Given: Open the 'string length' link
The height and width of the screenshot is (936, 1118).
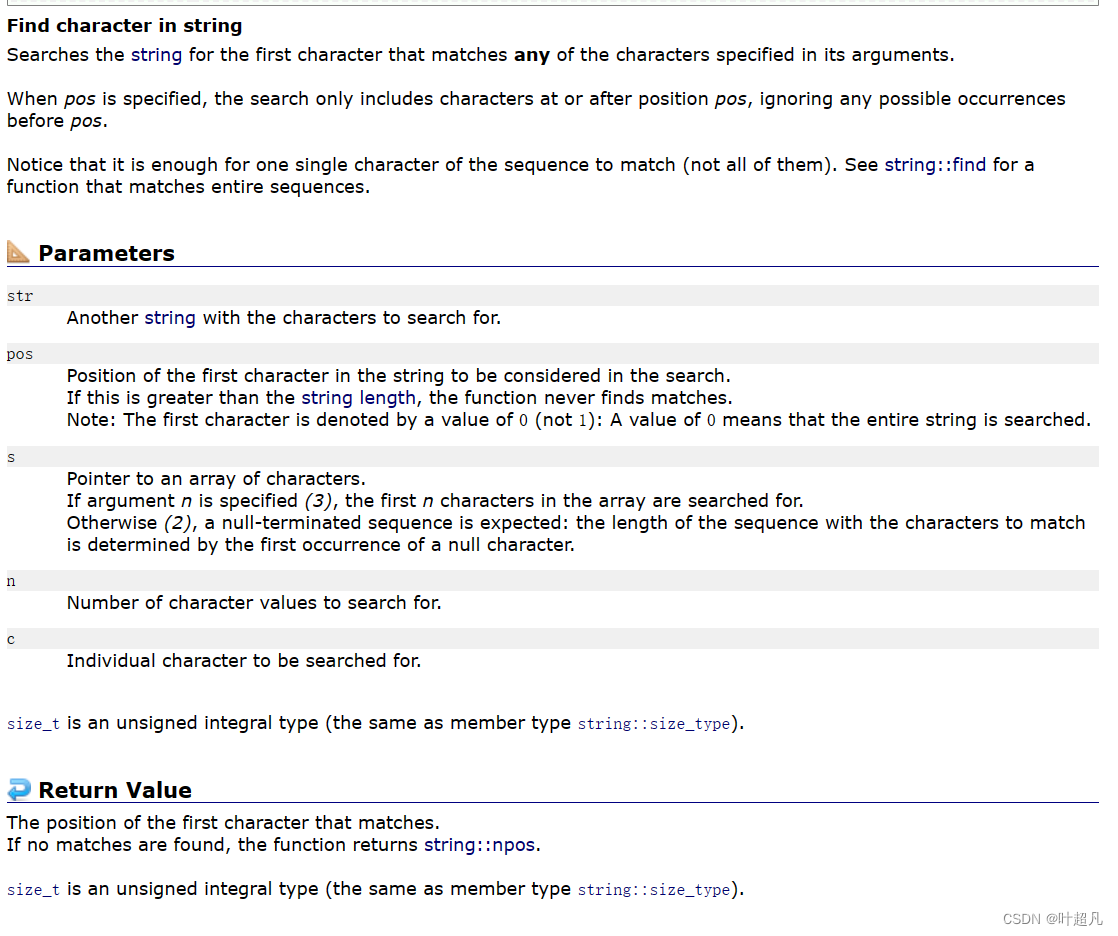Looking at the screenshot, I should (x=358, y=398).
